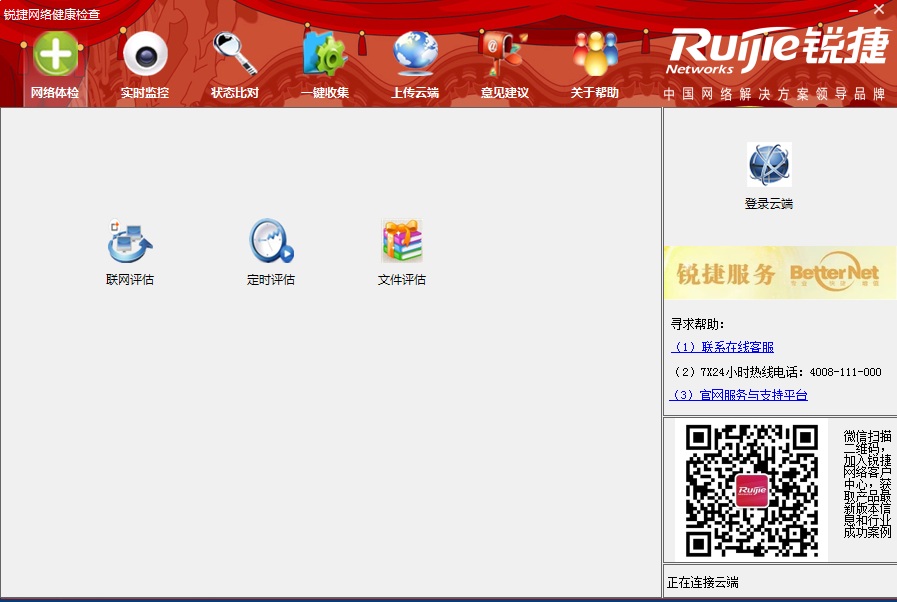Click the 正在连接云端 status bar text

point(703,581)
